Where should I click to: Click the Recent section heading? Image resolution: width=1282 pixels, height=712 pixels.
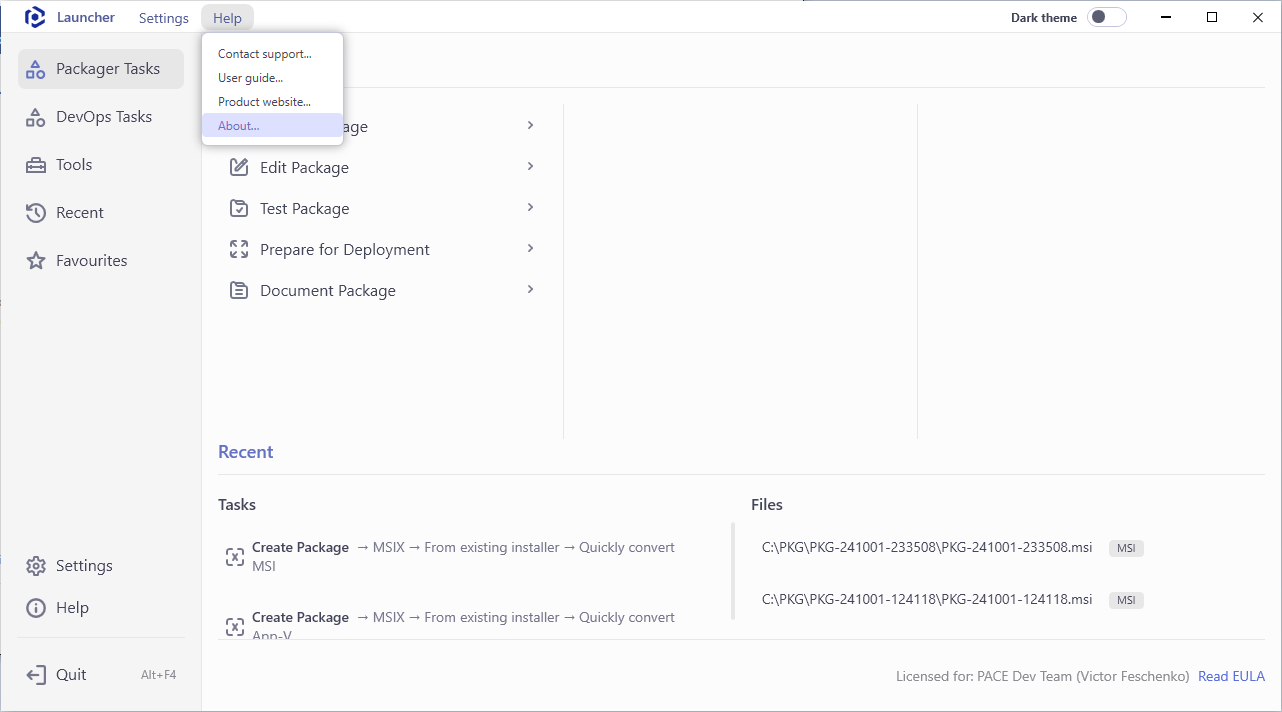pyautogui.click(x=246, y=452)
